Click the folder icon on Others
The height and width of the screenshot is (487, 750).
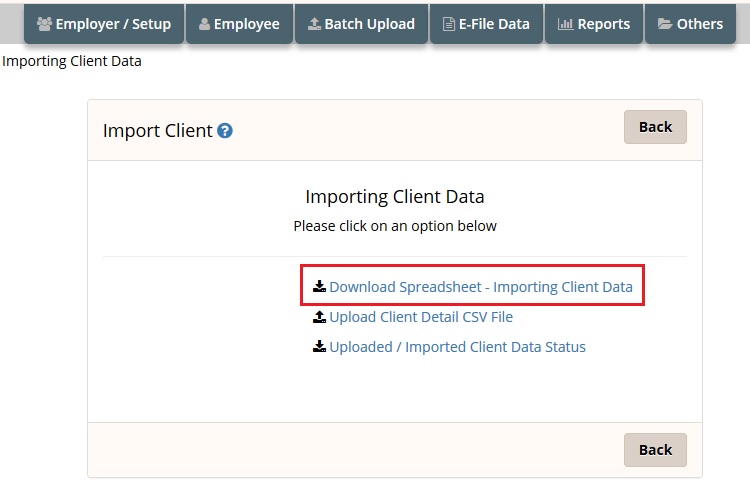665,24
